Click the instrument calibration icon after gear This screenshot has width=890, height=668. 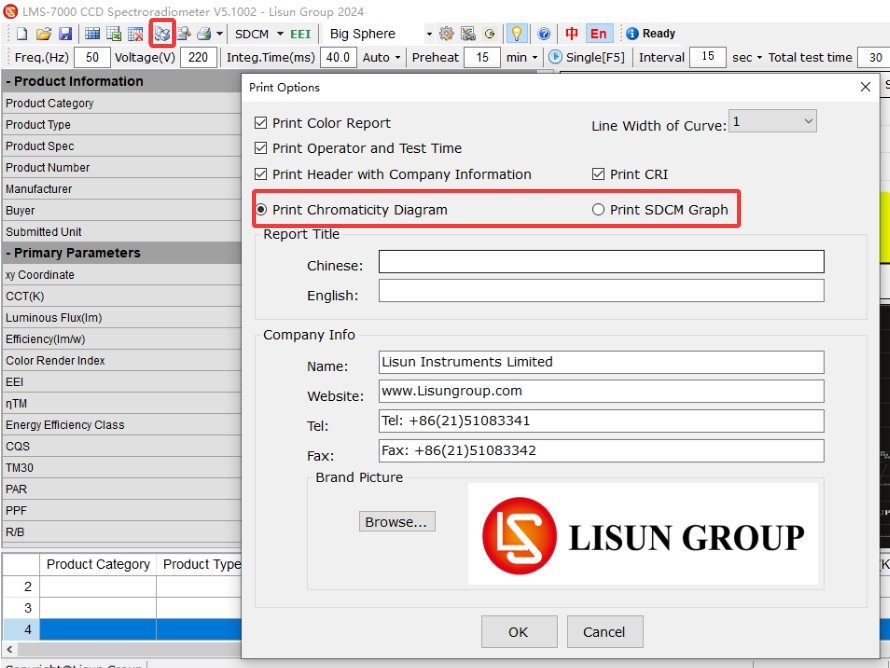coord(468,34)
